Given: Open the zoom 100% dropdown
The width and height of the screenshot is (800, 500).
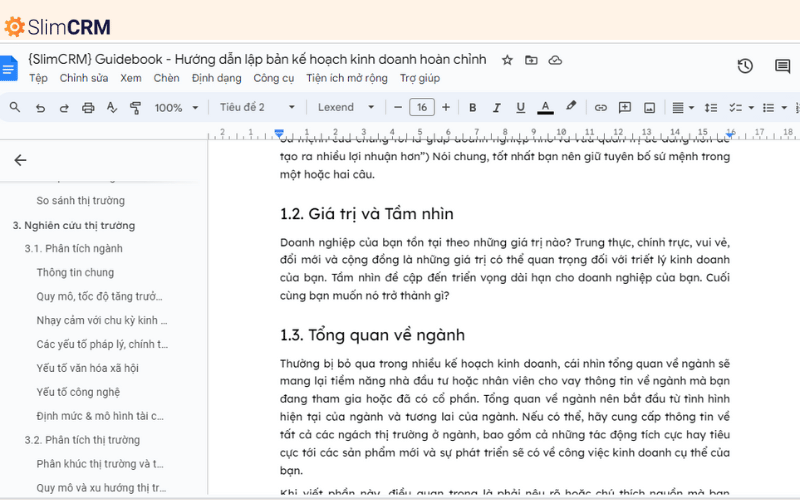Looking at the screenshot, I should [177, 108].
